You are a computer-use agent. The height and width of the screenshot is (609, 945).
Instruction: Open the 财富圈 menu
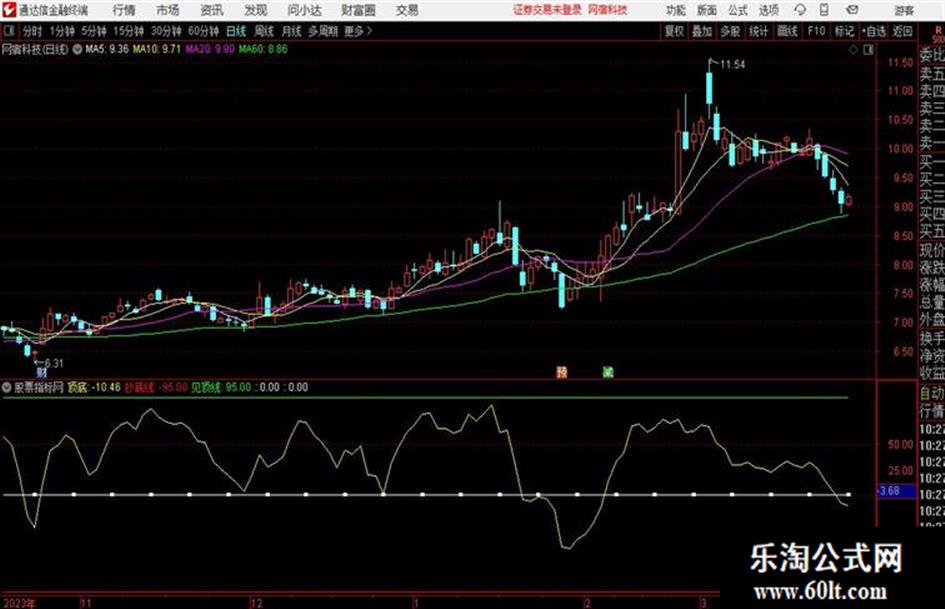[x=359, y=10]
